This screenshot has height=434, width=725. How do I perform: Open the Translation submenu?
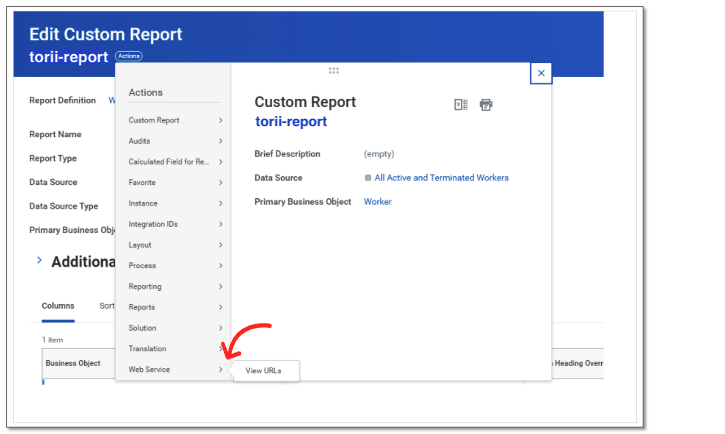coord(175,348)
